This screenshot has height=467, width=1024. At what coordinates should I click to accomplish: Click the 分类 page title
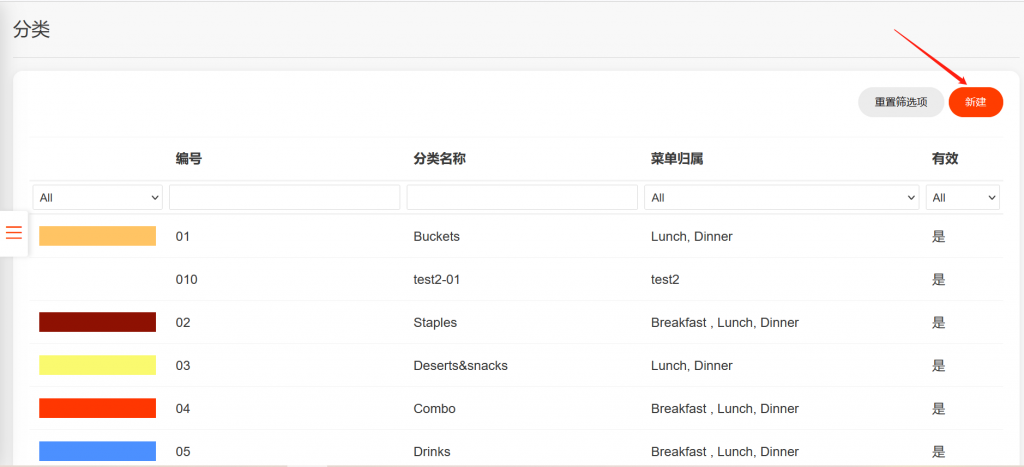click(31, 29)
